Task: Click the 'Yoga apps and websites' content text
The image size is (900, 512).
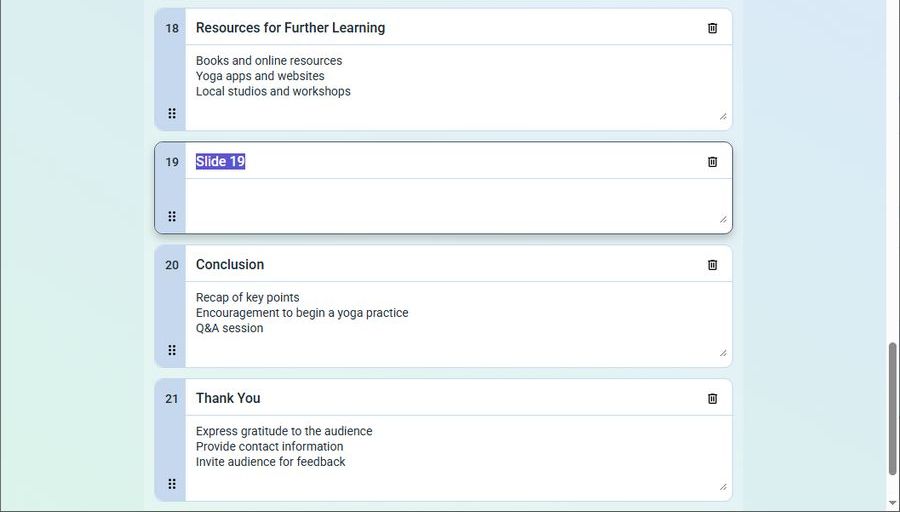Action: [260, 76]
